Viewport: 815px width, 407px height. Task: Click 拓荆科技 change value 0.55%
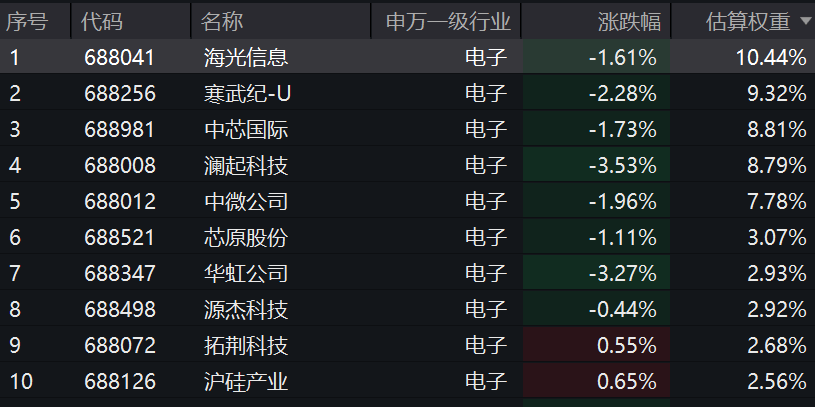[x=627, y=345]
